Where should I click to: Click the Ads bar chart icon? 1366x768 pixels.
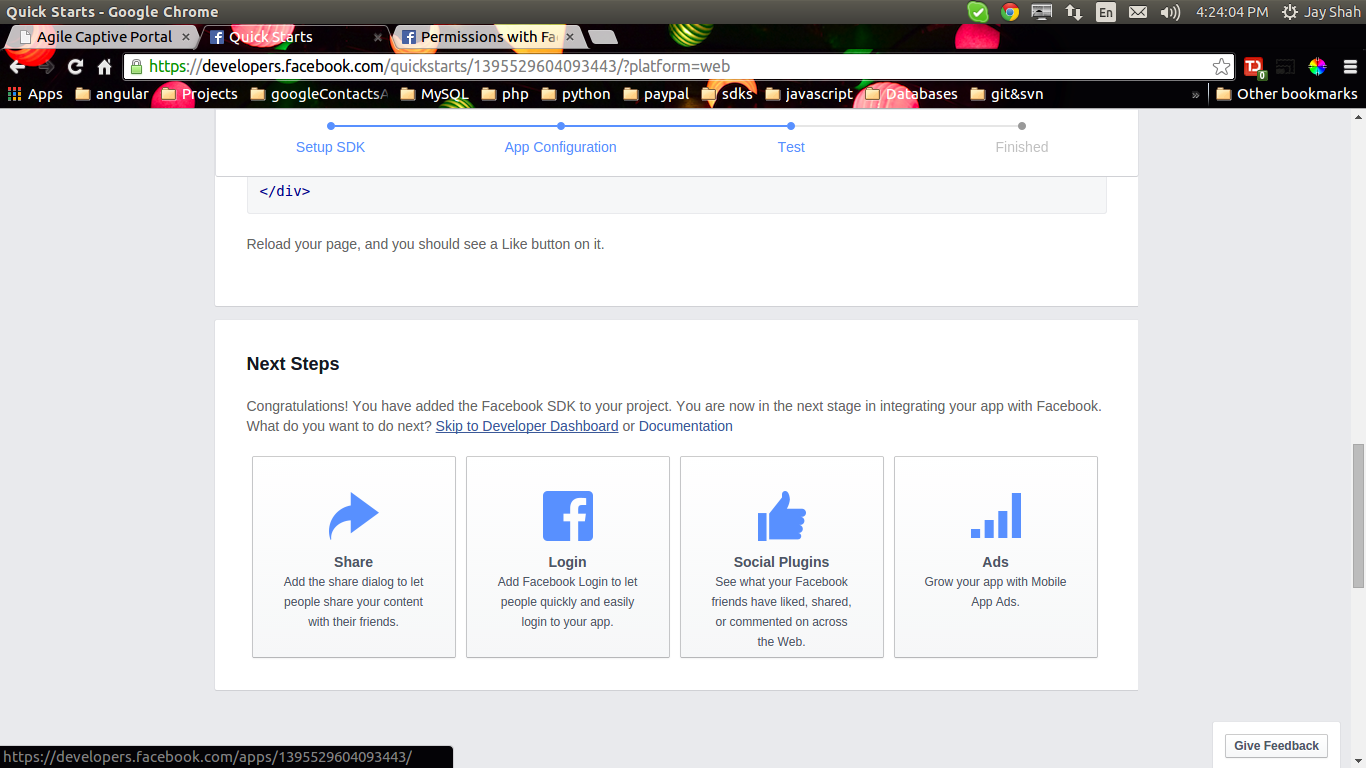click(996, 516)
